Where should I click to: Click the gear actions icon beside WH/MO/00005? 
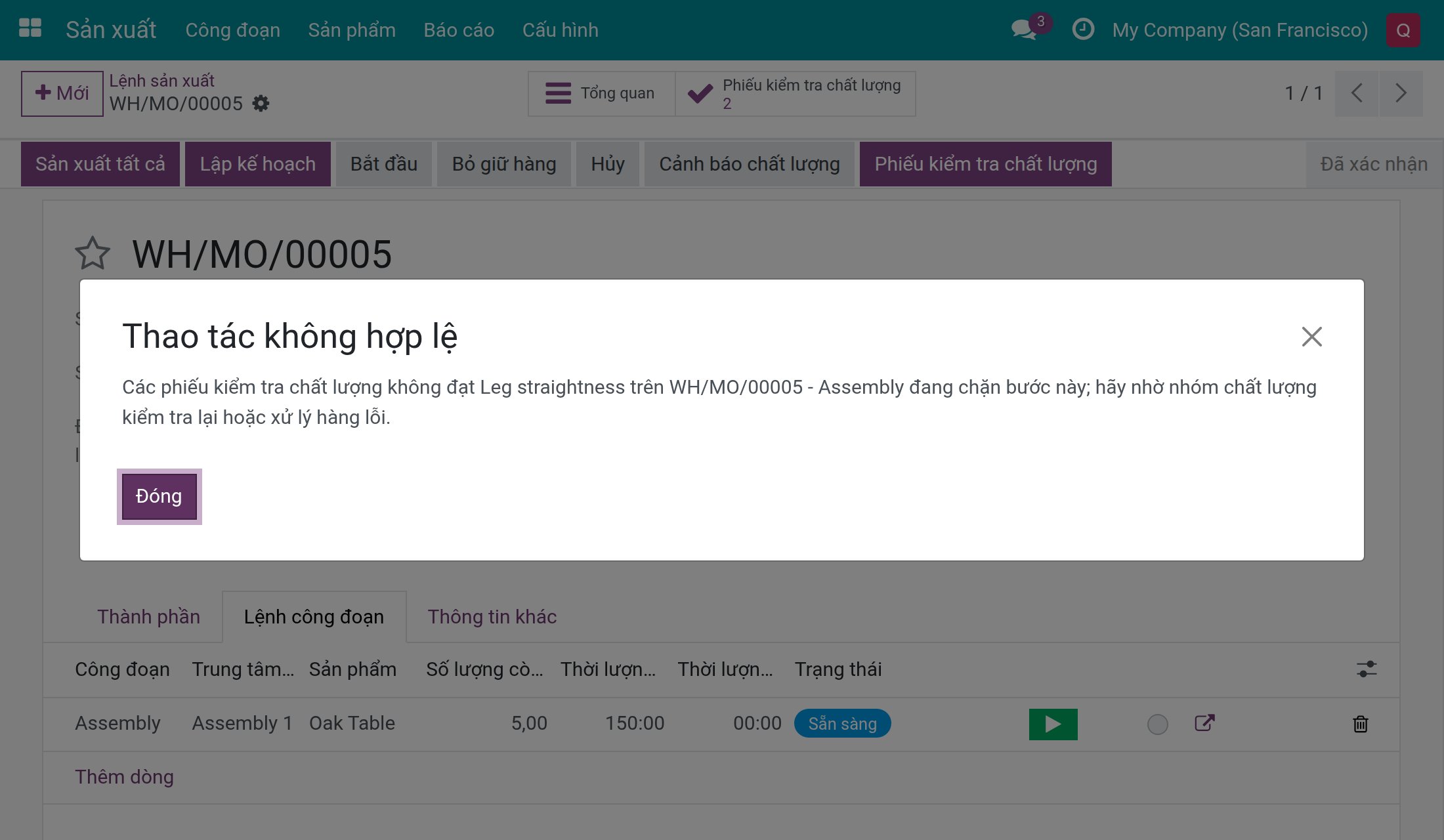(x=261, y=104)
